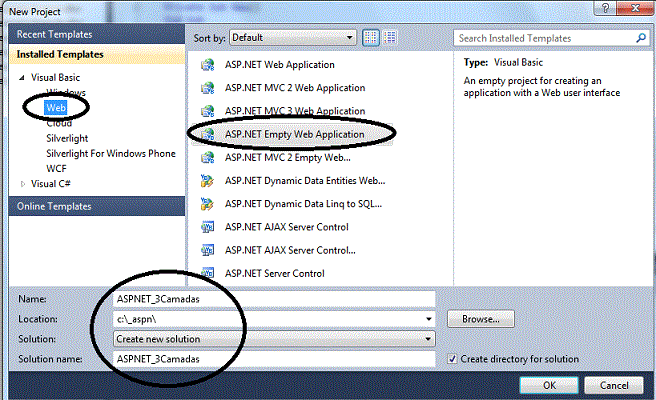The image size is (656, 400).
Task: Open the Sort by Default dropdown
Action: pyautogui.click(x=292, y=38)
